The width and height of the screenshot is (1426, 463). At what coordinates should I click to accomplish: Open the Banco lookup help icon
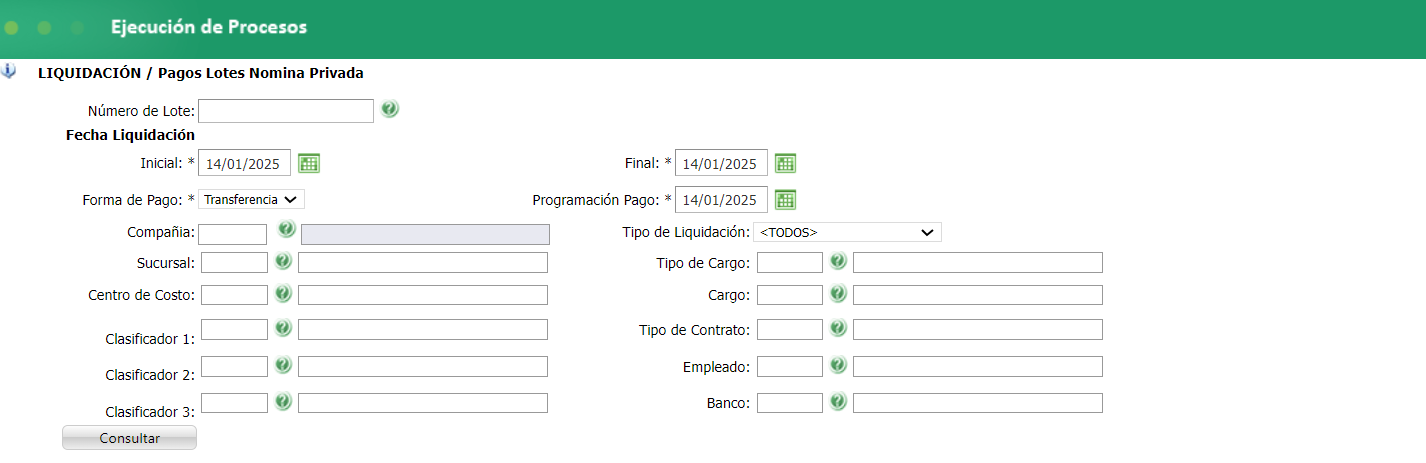point(838,402)
